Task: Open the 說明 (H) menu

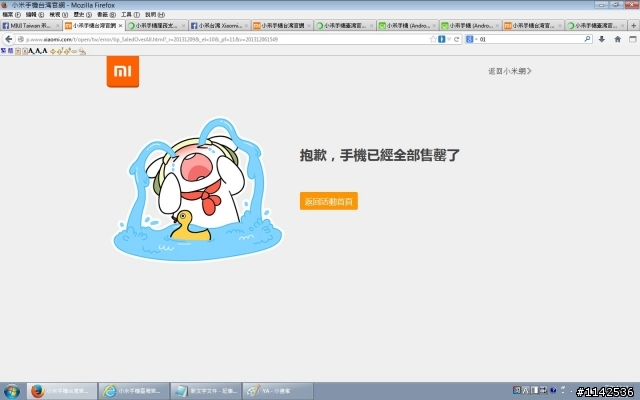Action: point(155,15)
